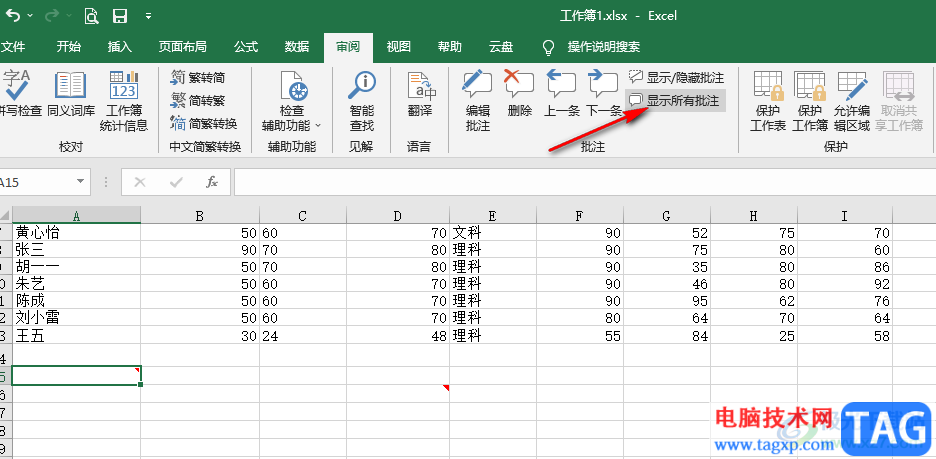Open 同义词库 thesaurus
This screenshot has height=459, width=936.
70,93
